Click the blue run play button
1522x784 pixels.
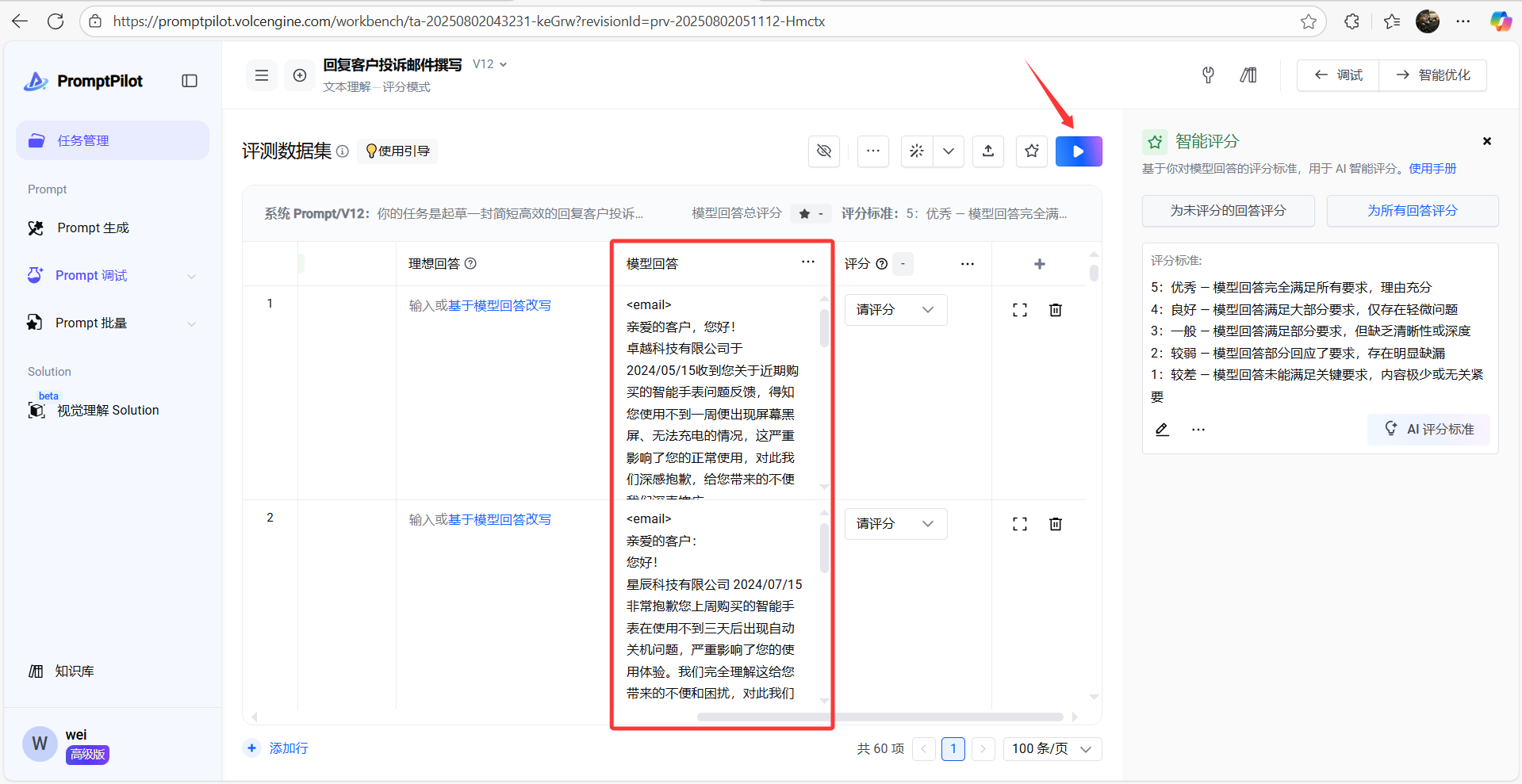1078,151
